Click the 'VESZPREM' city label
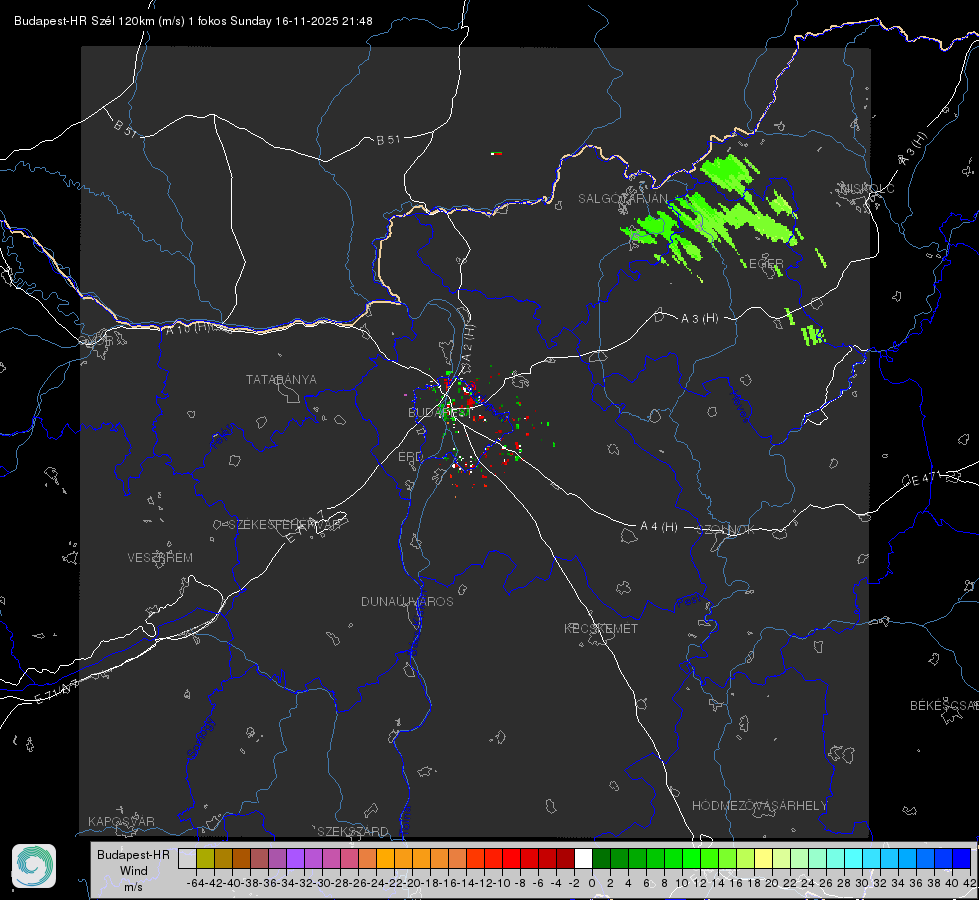Image resolution: width=979 pixels, height=900 pixels. [x=160, y=558]
